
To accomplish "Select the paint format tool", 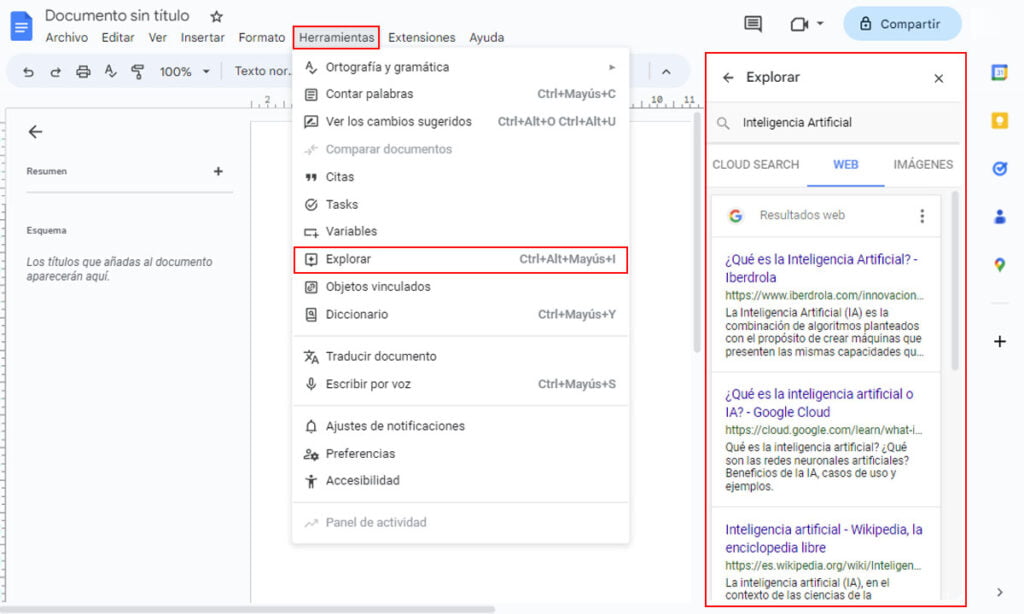I will click(x=137, y=72).
